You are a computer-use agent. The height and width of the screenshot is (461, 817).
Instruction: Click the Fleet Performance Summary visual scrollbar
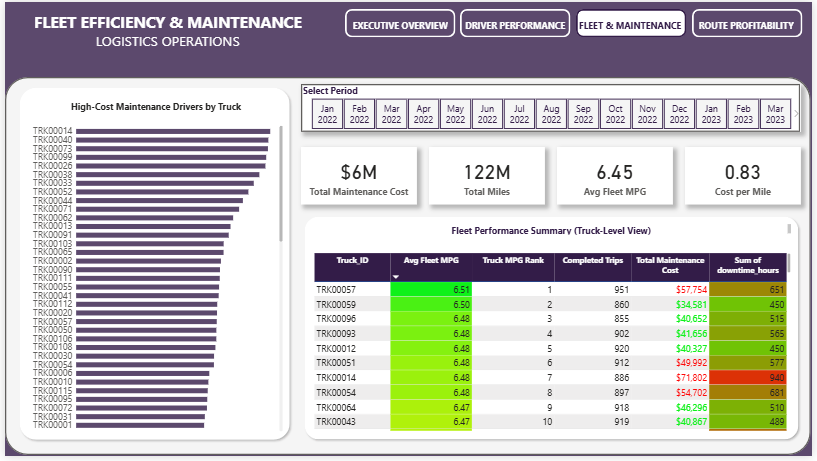(x=789, y=229)
